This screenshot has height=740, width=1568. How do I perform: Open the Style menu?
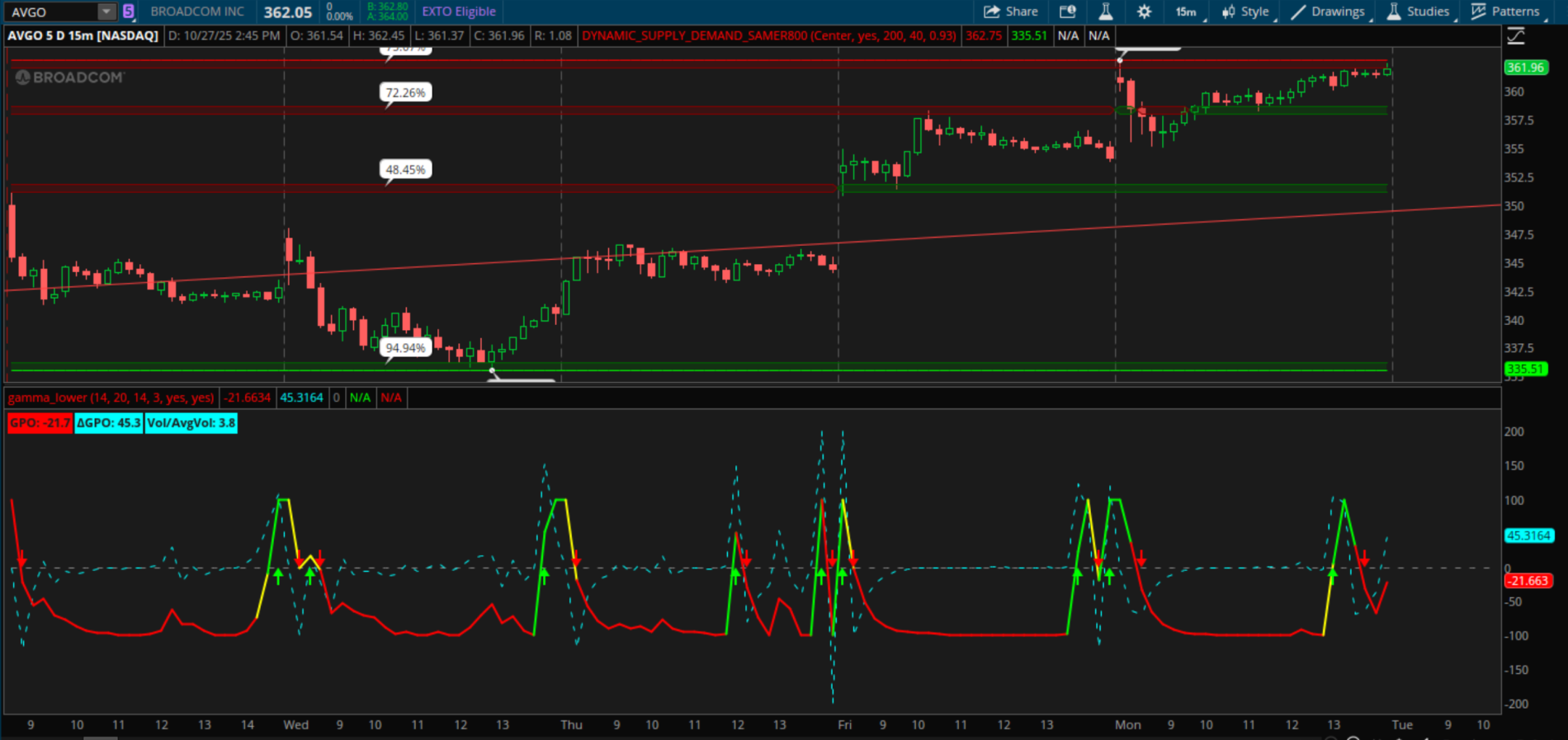click(1246, 12)
